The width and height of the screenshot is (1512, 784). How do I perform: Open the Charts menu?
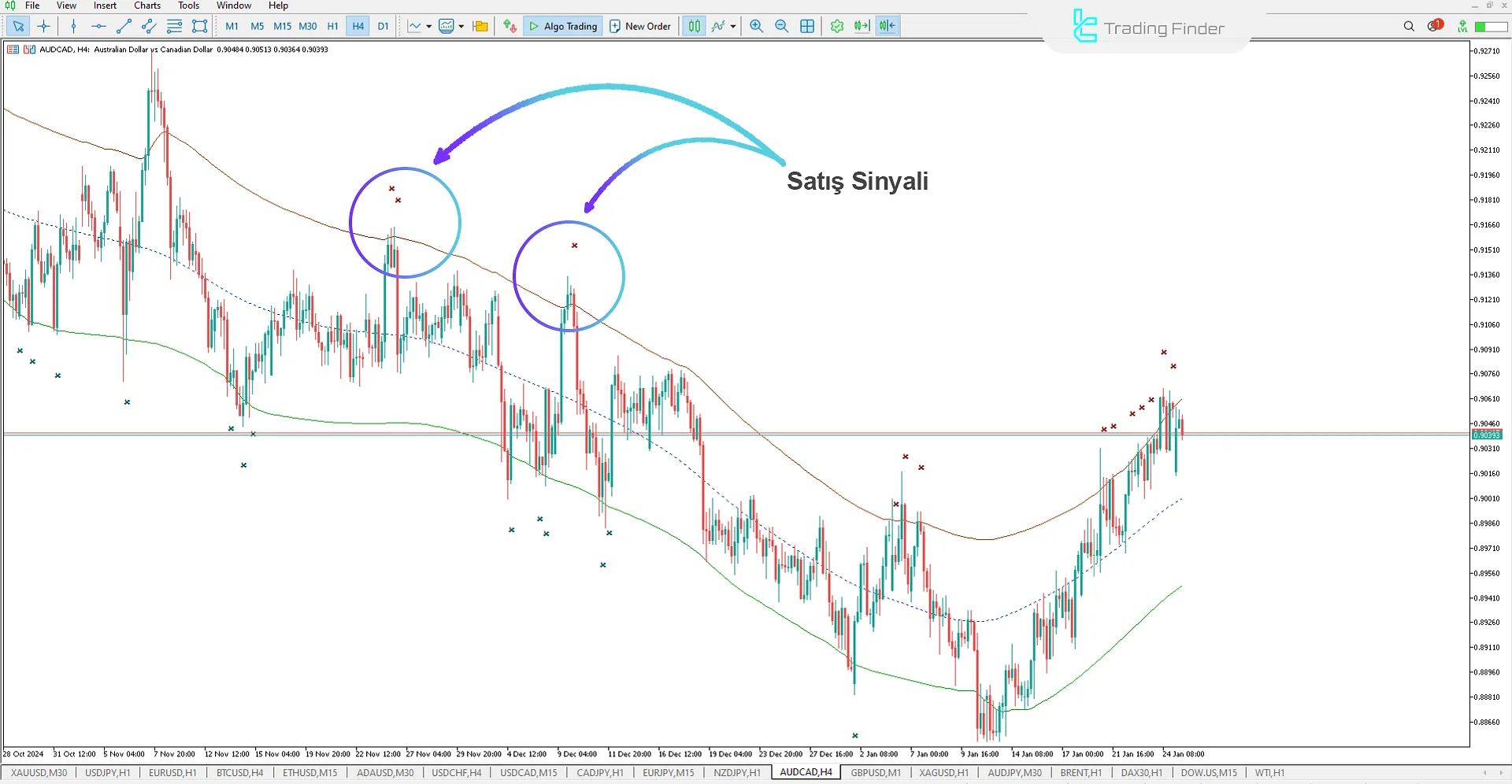point(146,6)
